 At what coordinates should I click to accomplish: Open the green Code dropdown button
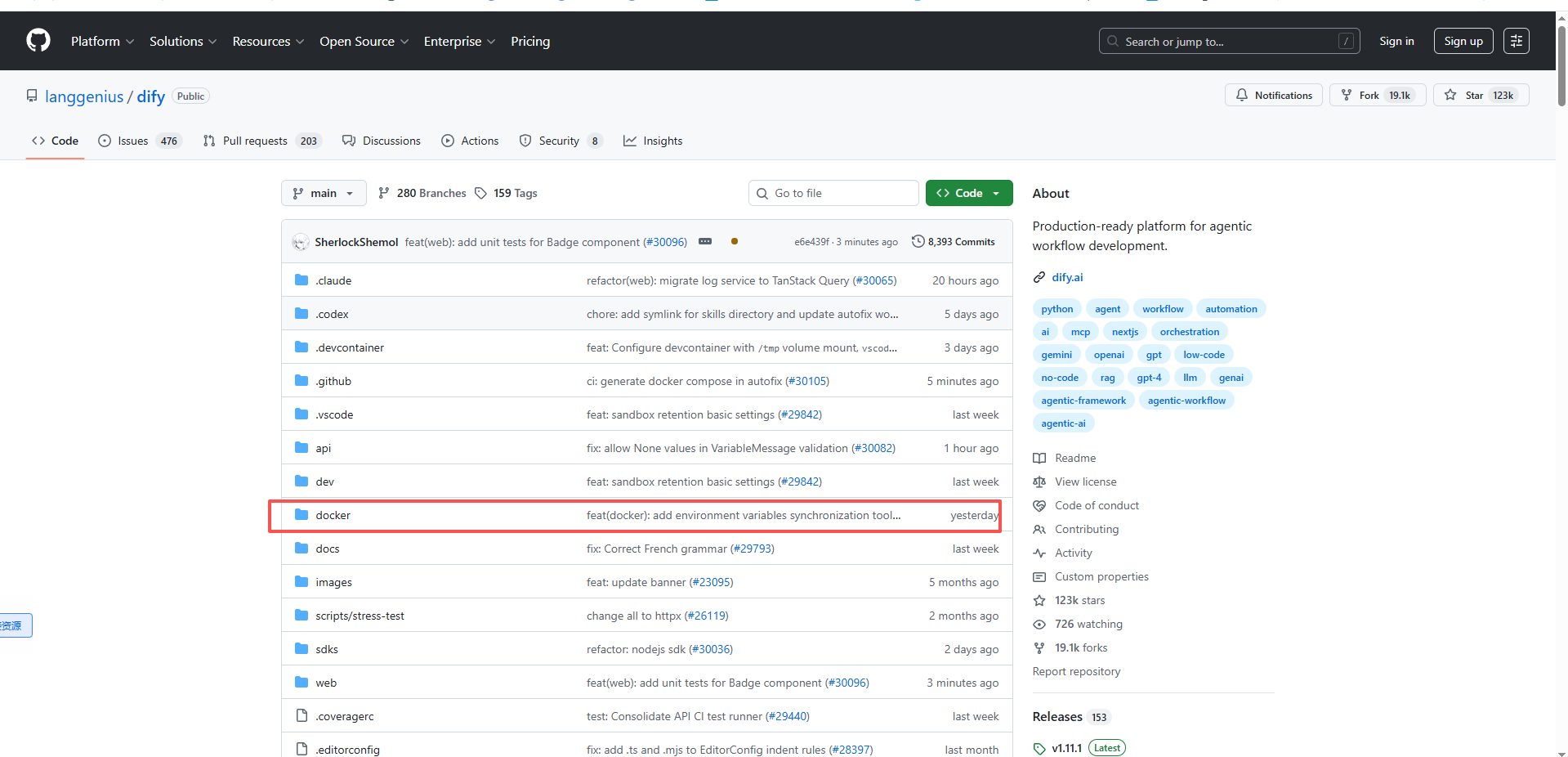[x=969, y=193]
